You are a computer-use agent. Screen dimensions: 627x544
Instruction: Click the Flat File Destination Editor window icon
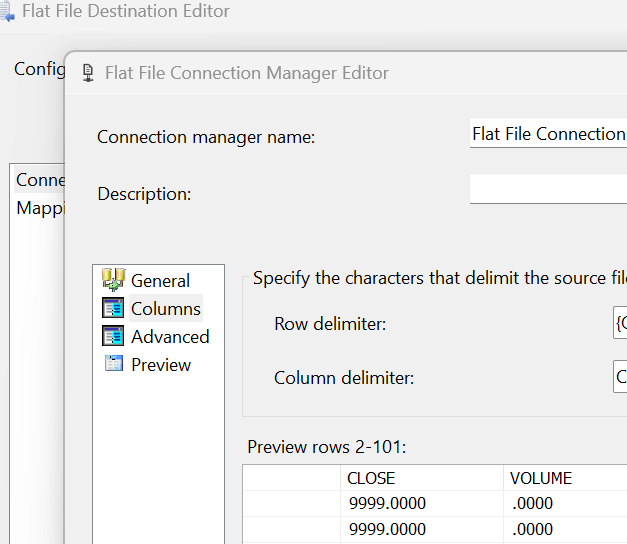[6, 12]
